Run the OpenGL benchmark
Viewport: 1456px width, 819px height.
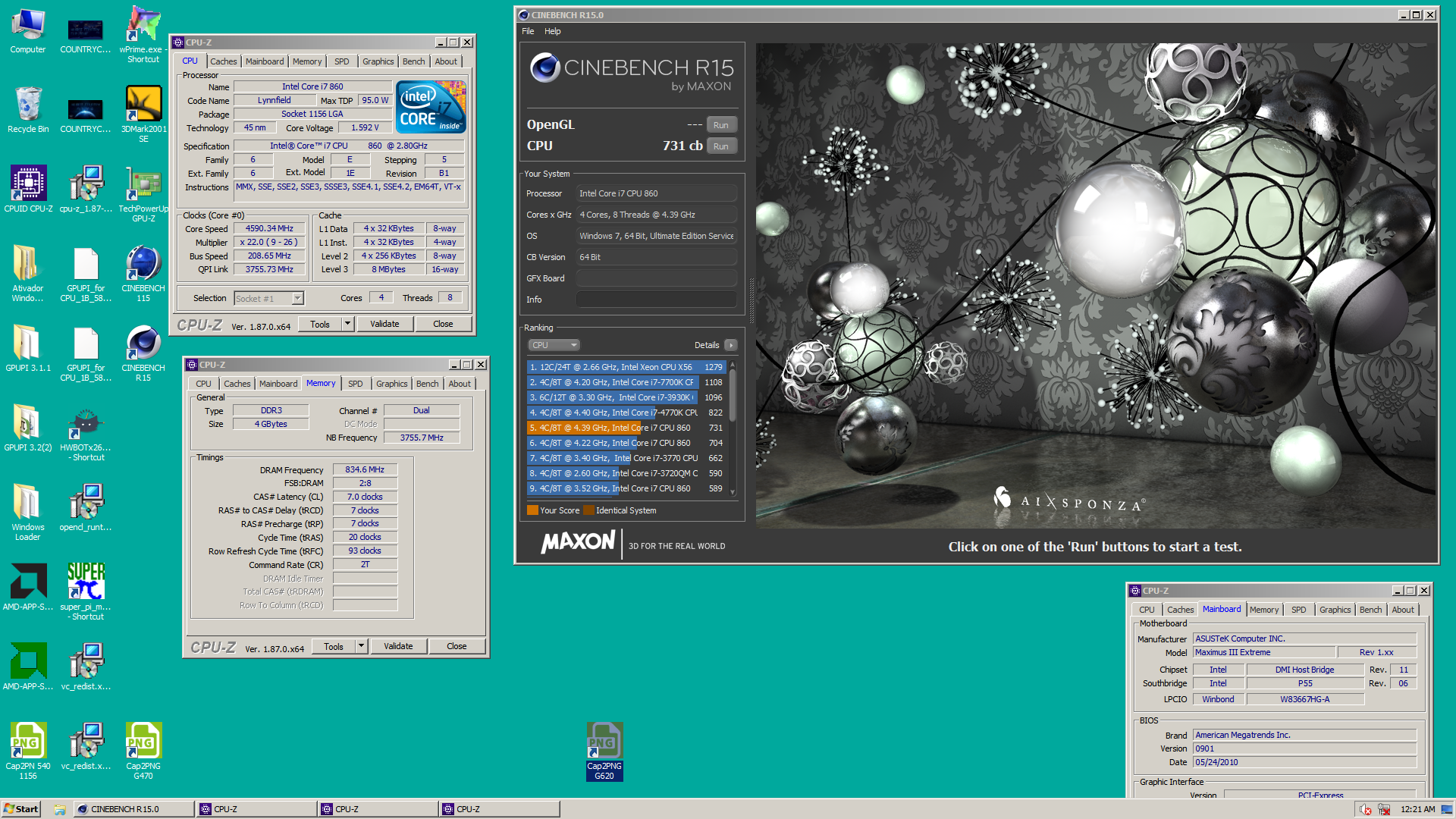tap(721, 125)
